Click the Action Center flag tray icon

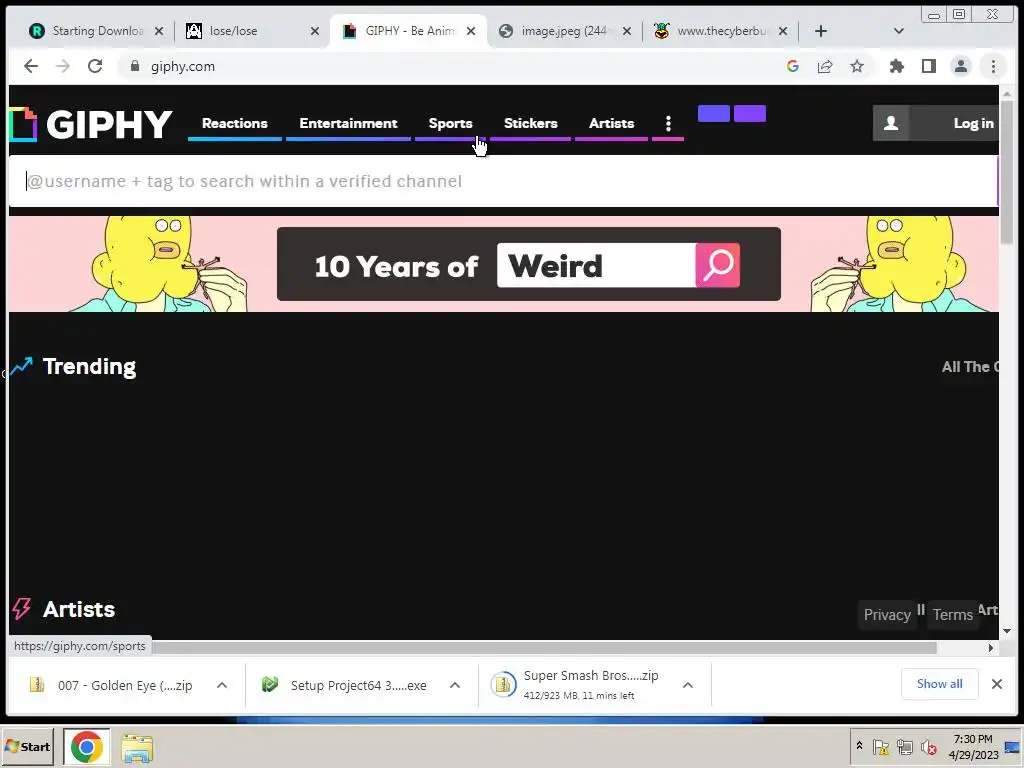(x=881, y=746)
